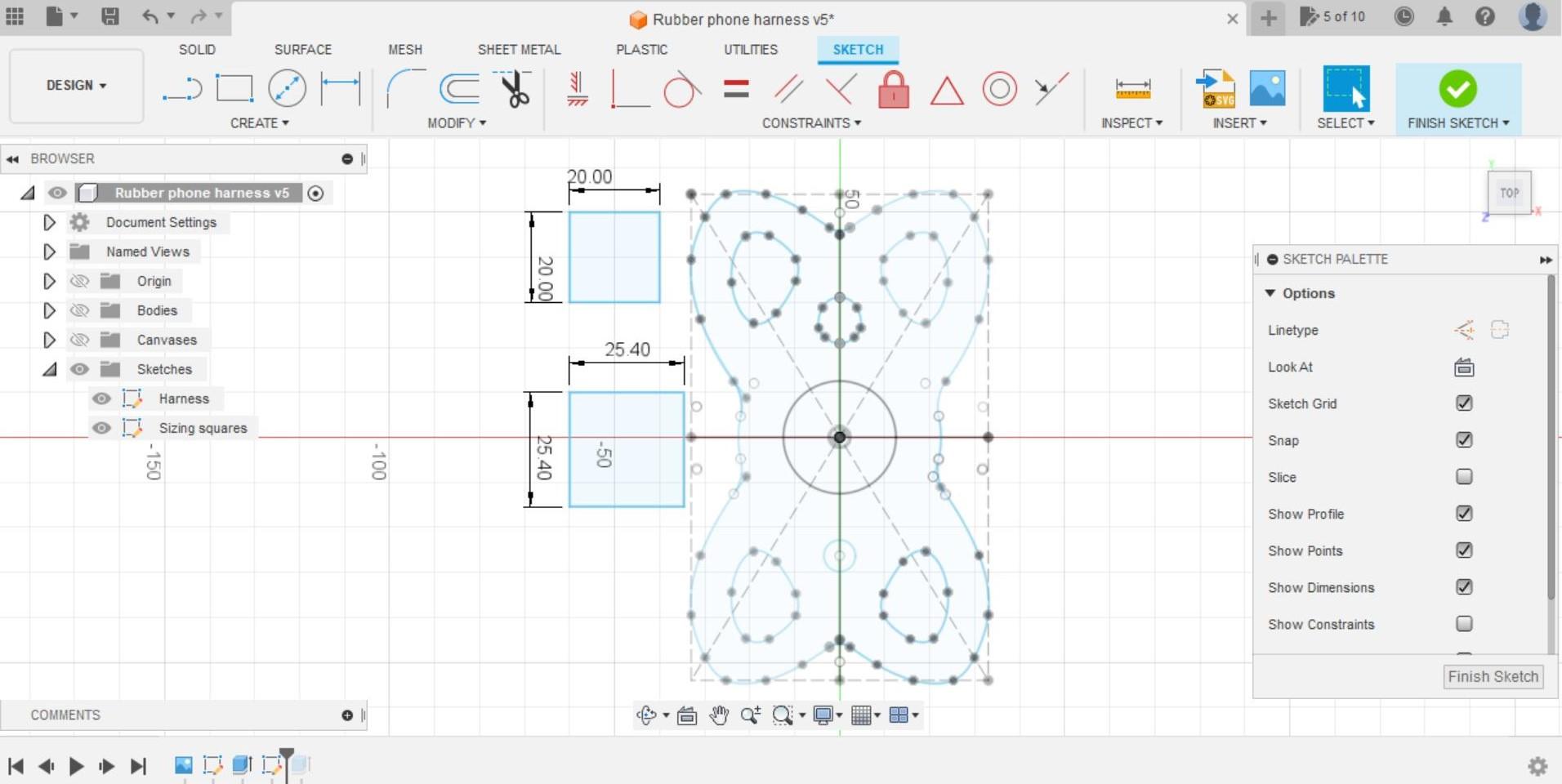Image resolution: width=1562 pixels, height=784 pixels.
Task: Expand the Named Views node
Action: [x=49, y=252]
